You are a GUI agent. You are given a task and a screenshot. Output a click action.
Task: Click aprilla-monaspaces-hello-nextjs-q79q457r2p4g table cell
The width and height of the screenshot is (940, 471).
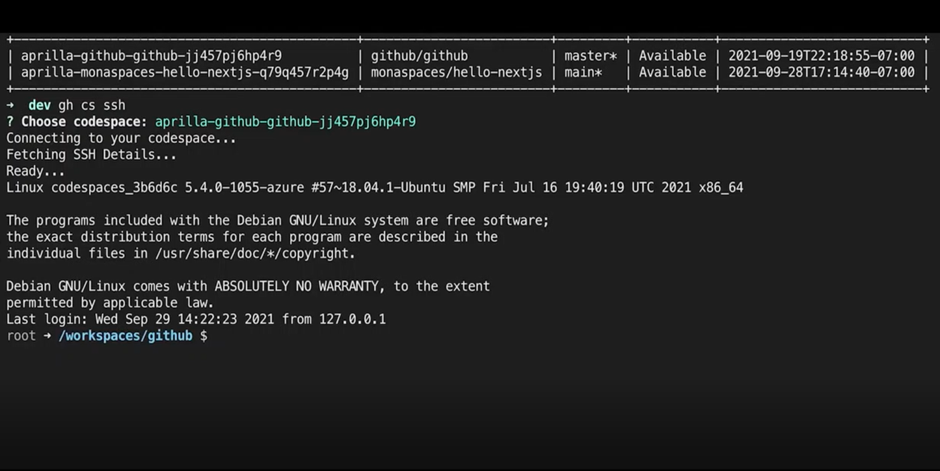(185, 73)
